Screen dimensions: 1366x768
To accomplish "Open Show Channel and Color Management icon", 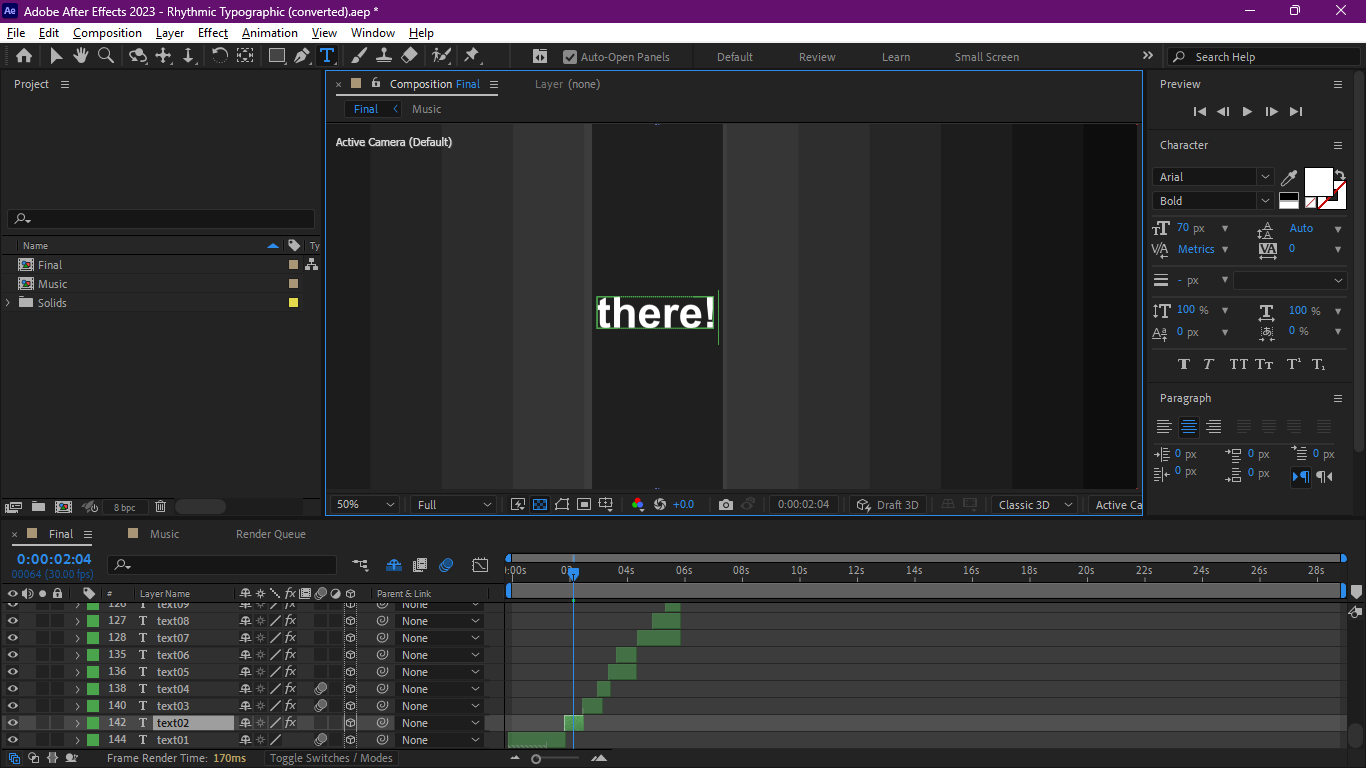I will click(x=638, y=505).
